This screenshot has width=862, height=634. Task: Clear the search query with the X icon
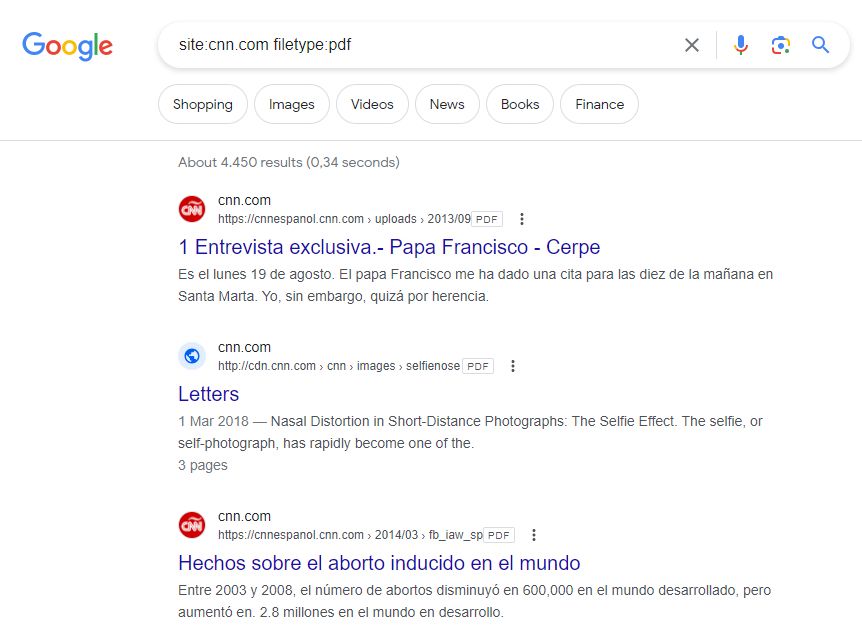click(692, 45)
